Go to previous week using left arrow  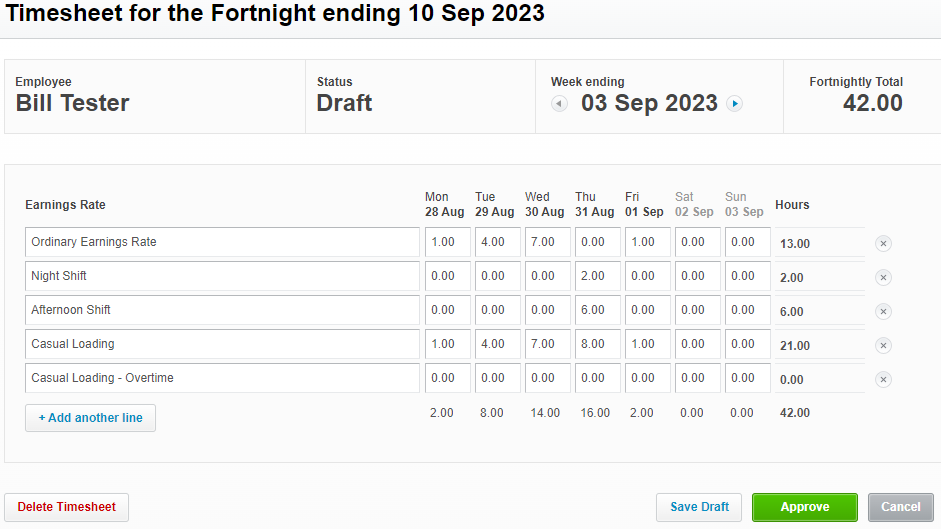559,104
